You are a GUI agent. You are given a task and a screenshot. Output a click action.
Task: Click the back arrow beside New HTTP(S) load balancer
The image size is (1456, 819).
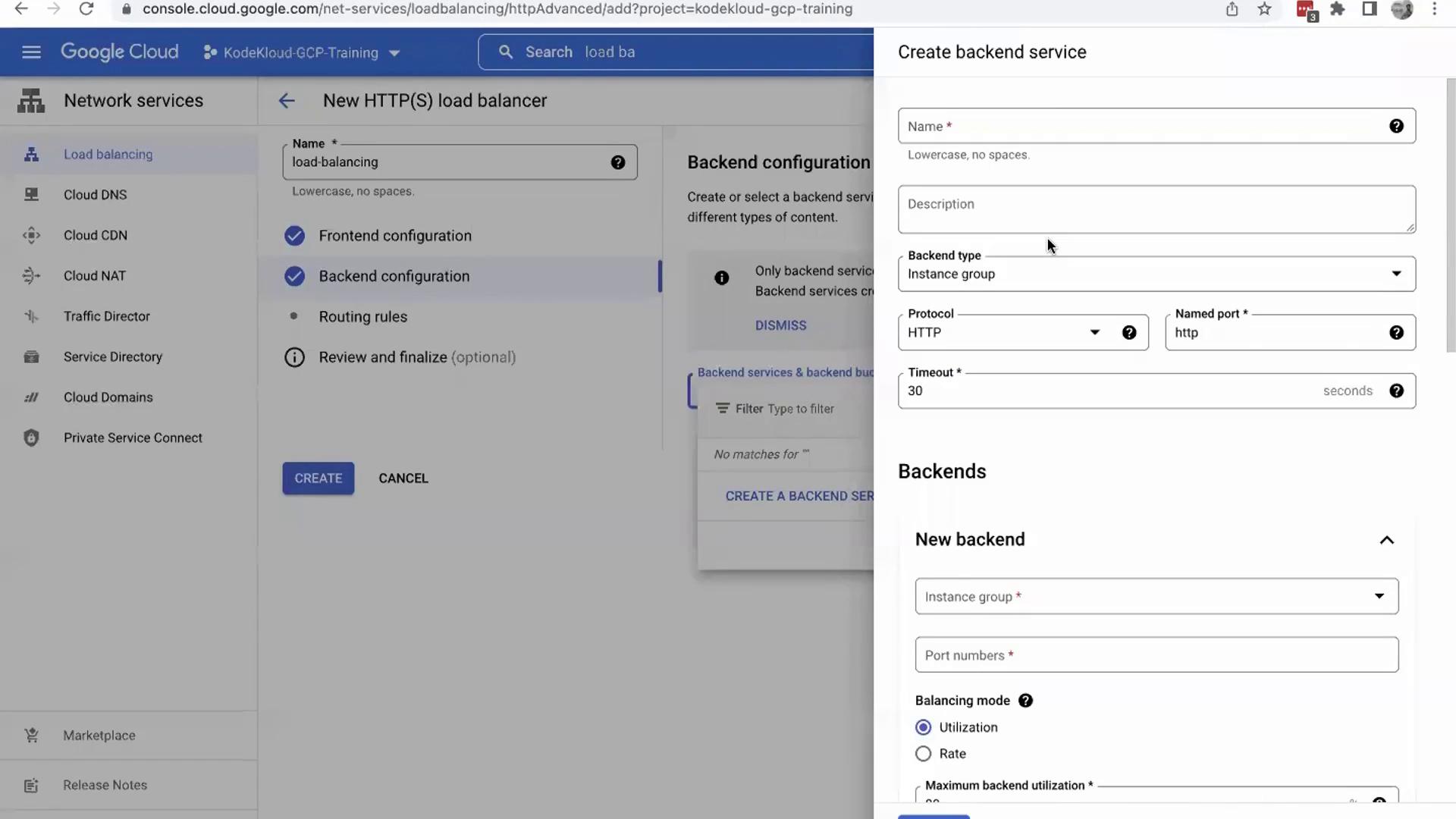click(286, 101)
